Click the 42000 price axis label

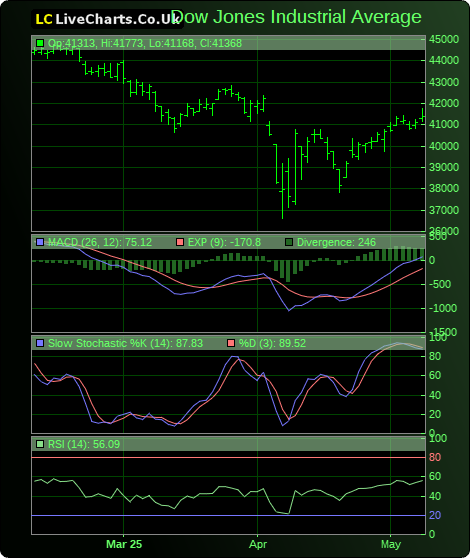pos(444,103)
